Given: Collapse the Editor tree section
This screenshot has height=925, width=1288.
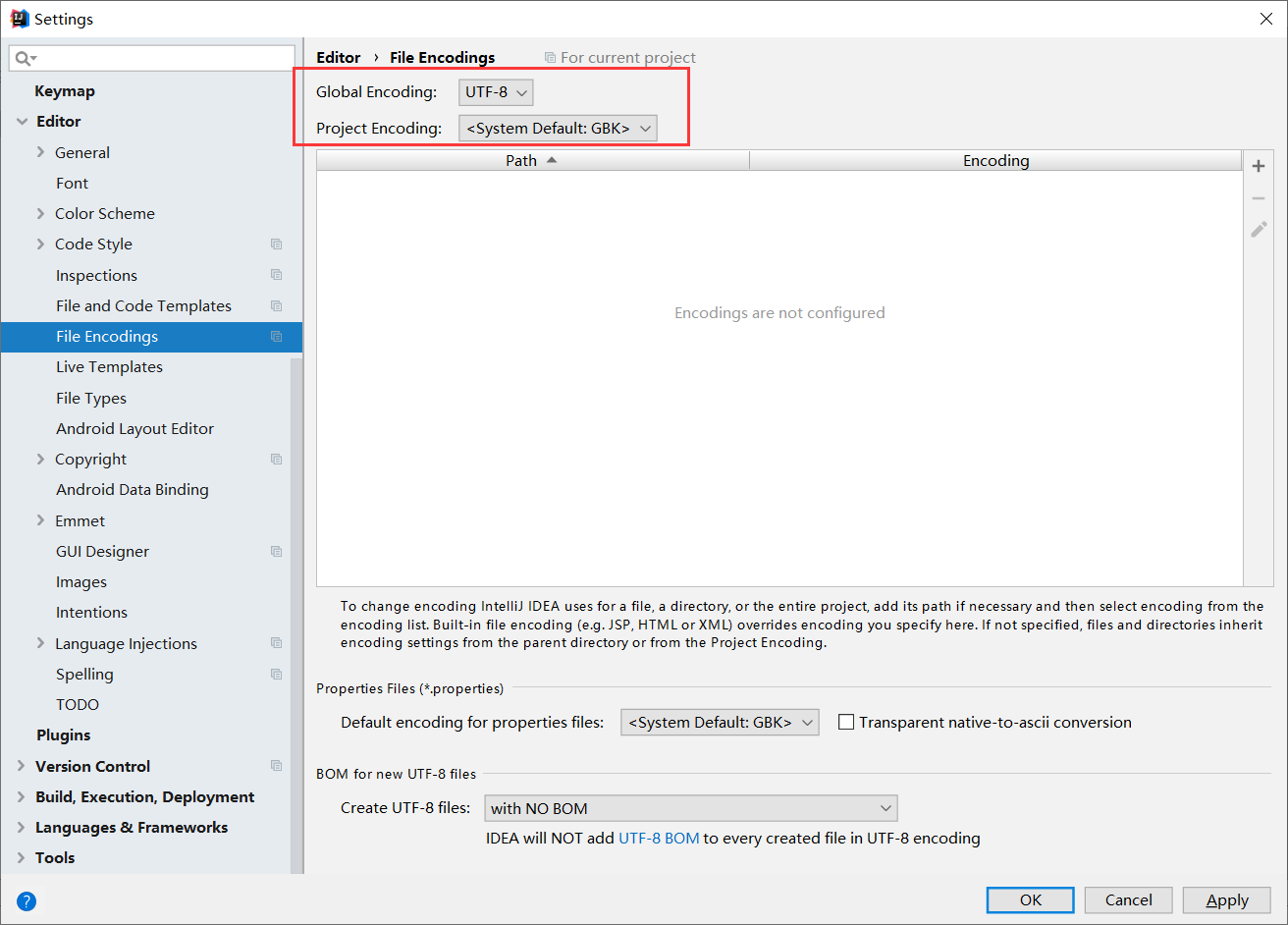Looking at the screenshot, I should [x=22, y=122].
